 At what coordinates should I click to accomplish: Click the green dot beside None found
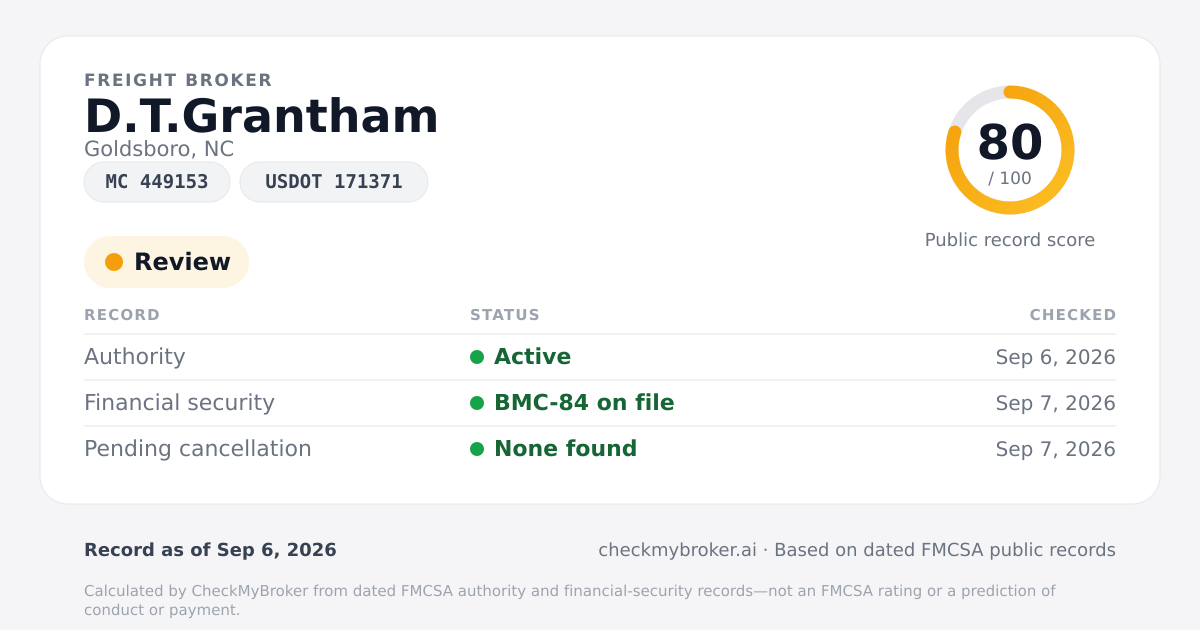tap(477, 449)
